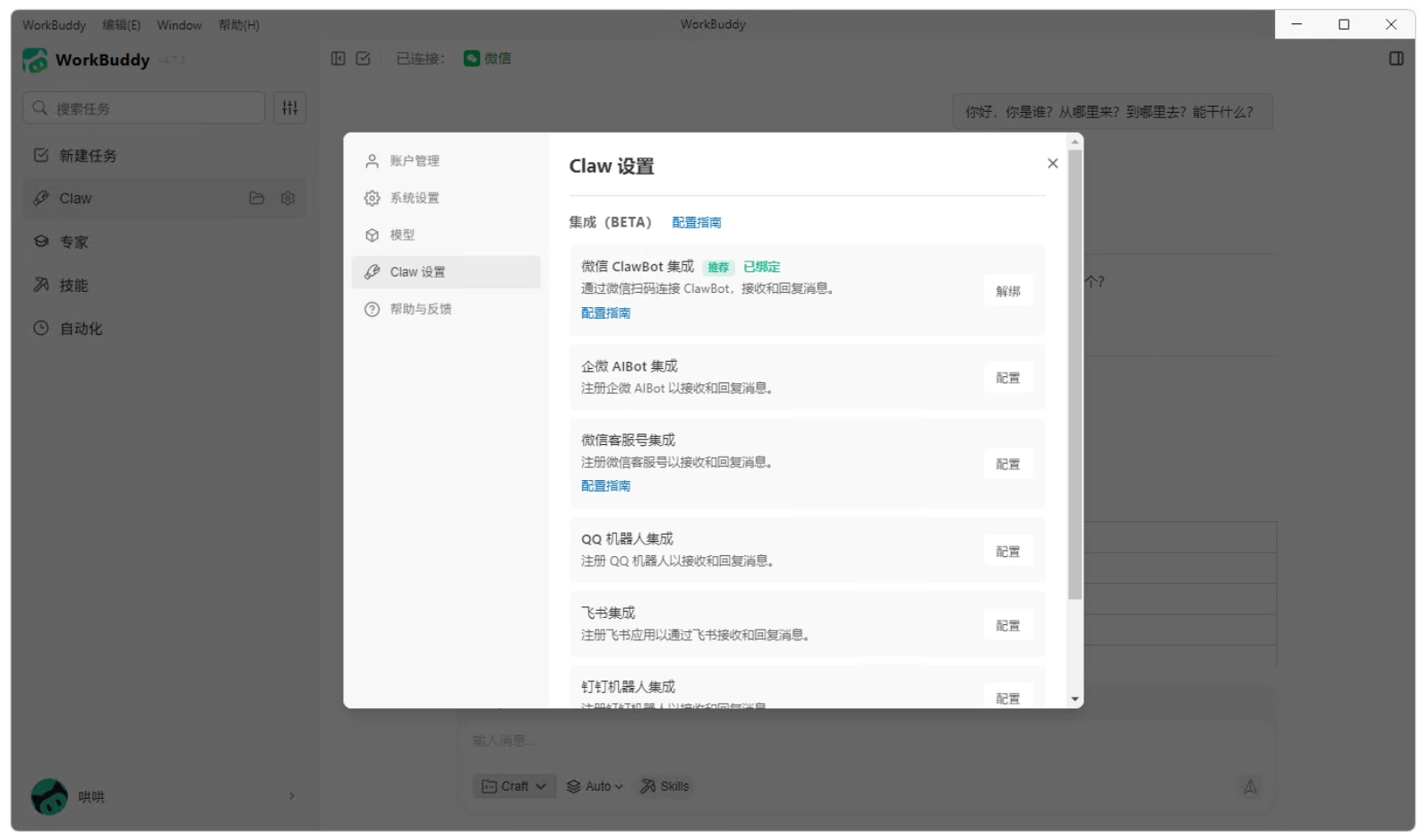Open 系统设置 settings tab

[446, 198]
